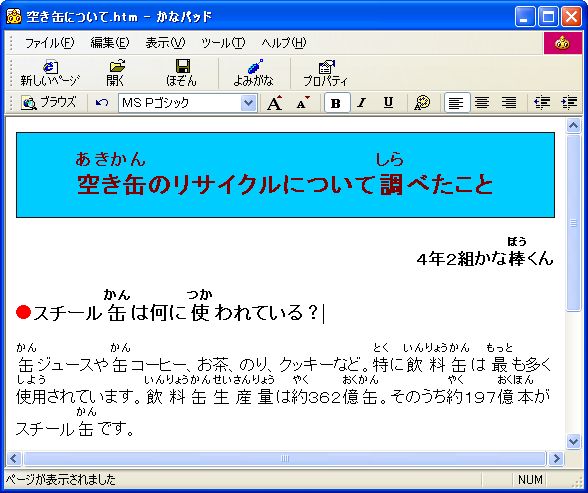Increase font size with large A icon
Viewport: 588px width, 493px height.
pos(274,103)
